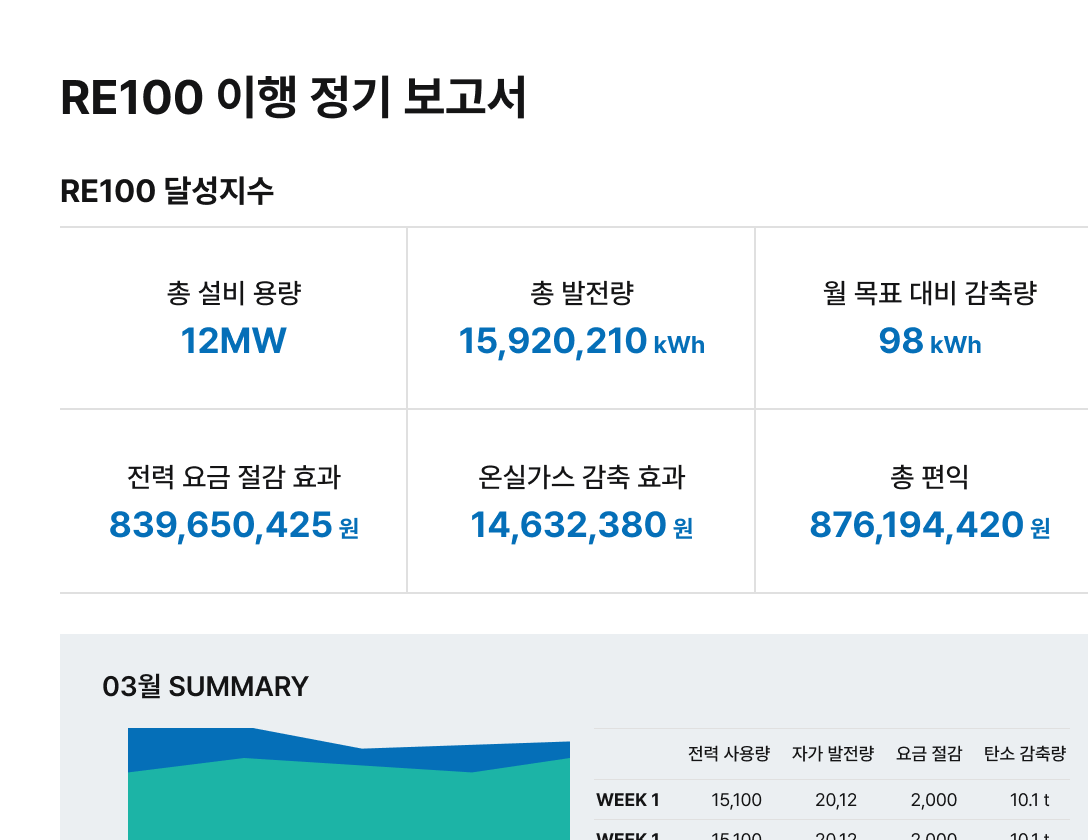The height and width of the screenshot is (840, 1088).
Task: Select the "15,920,210 kWh" generation value
Action: [581, 341]
